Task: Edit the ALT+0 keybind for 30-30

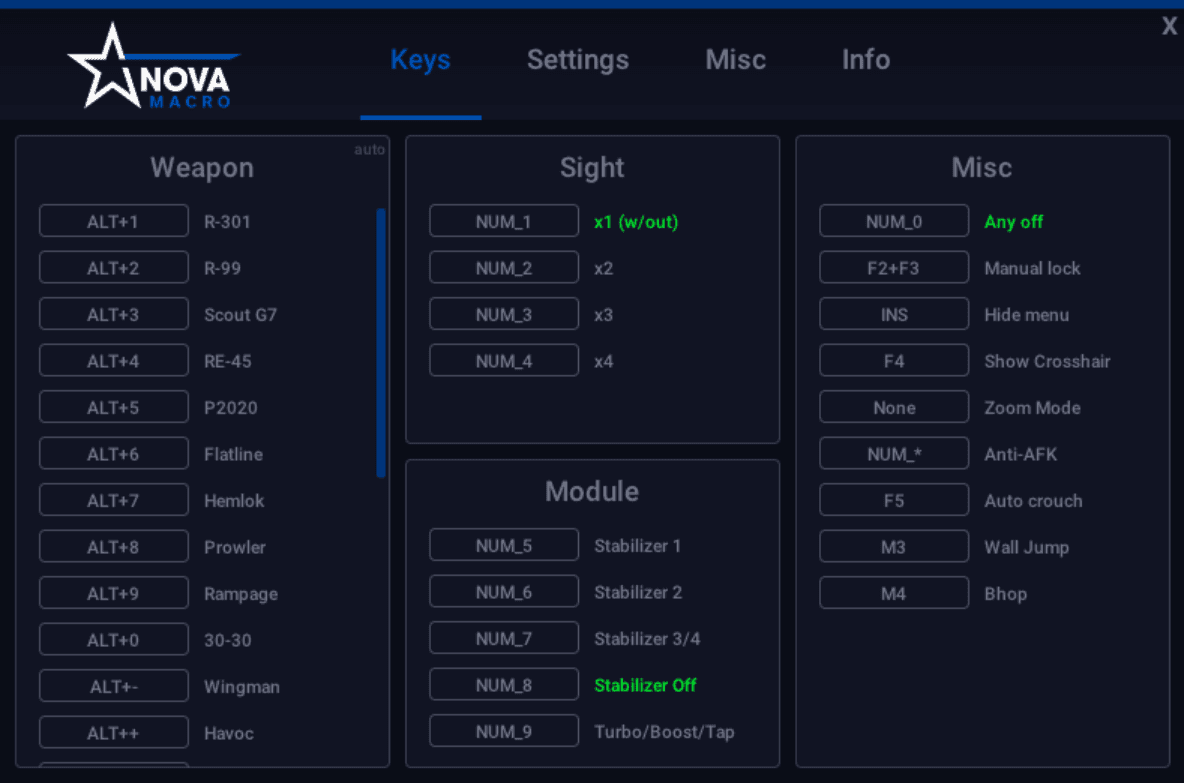Action: (x=113, y=640)
